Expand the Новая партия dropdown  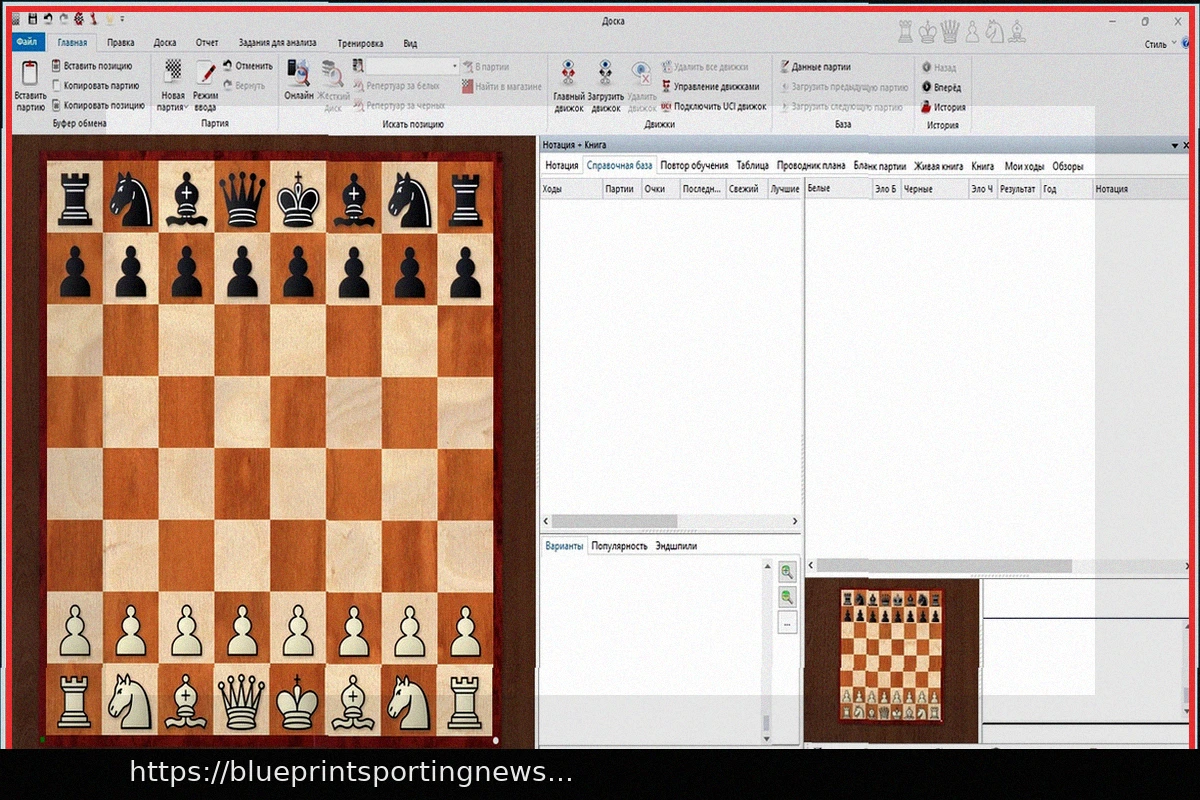(x=173, y=106)
